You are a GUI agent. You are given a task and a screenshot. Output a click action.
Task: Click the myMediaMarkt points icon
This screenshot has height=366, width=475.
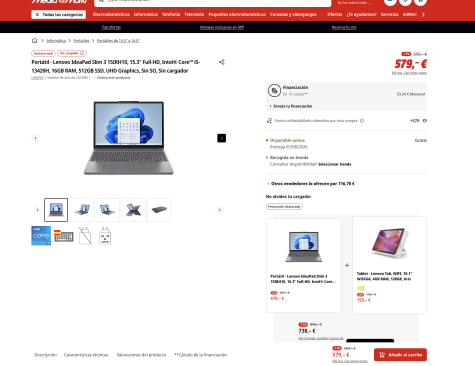(269, 121)
